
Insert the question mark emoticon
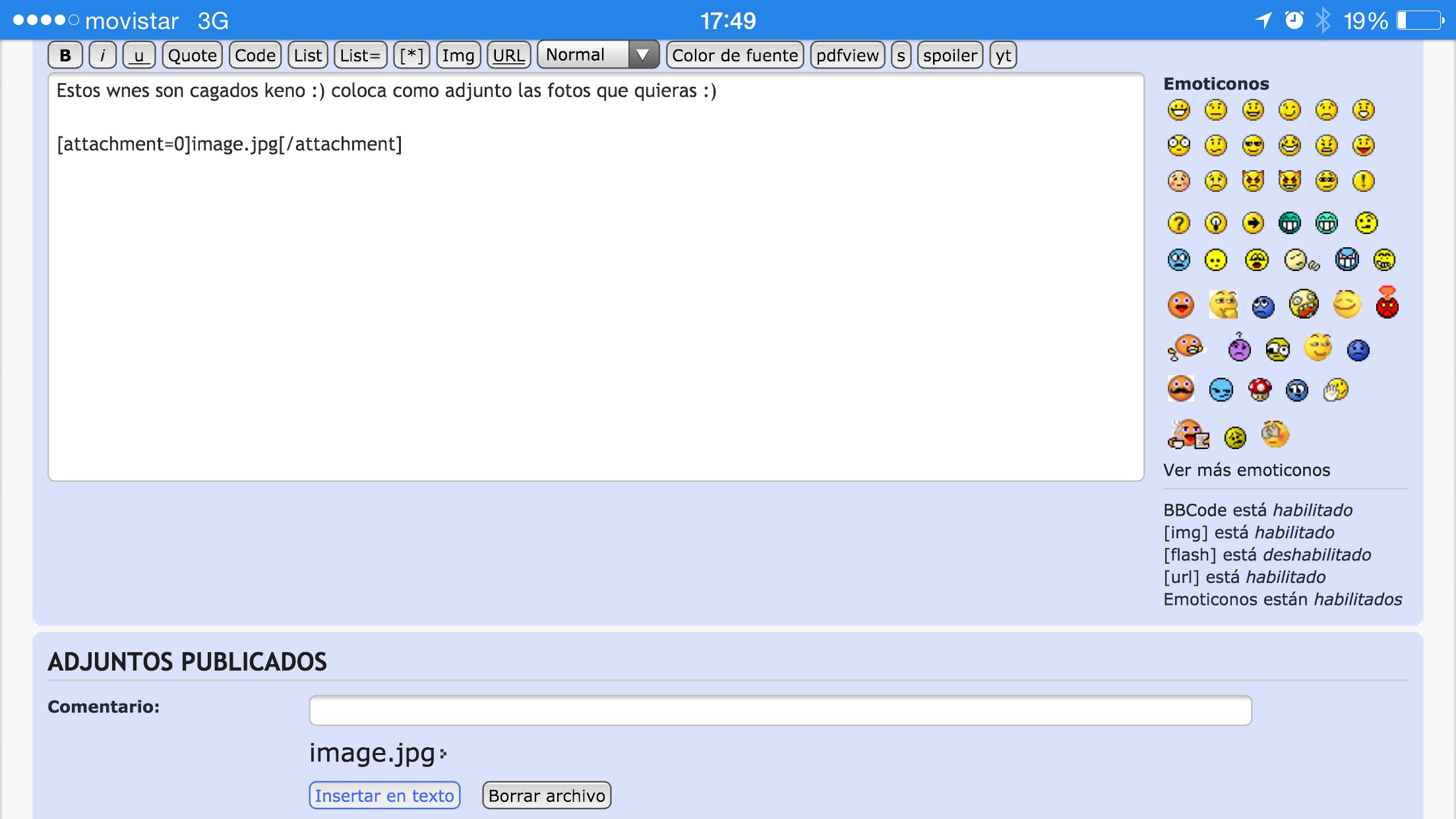coord(1178,223)
